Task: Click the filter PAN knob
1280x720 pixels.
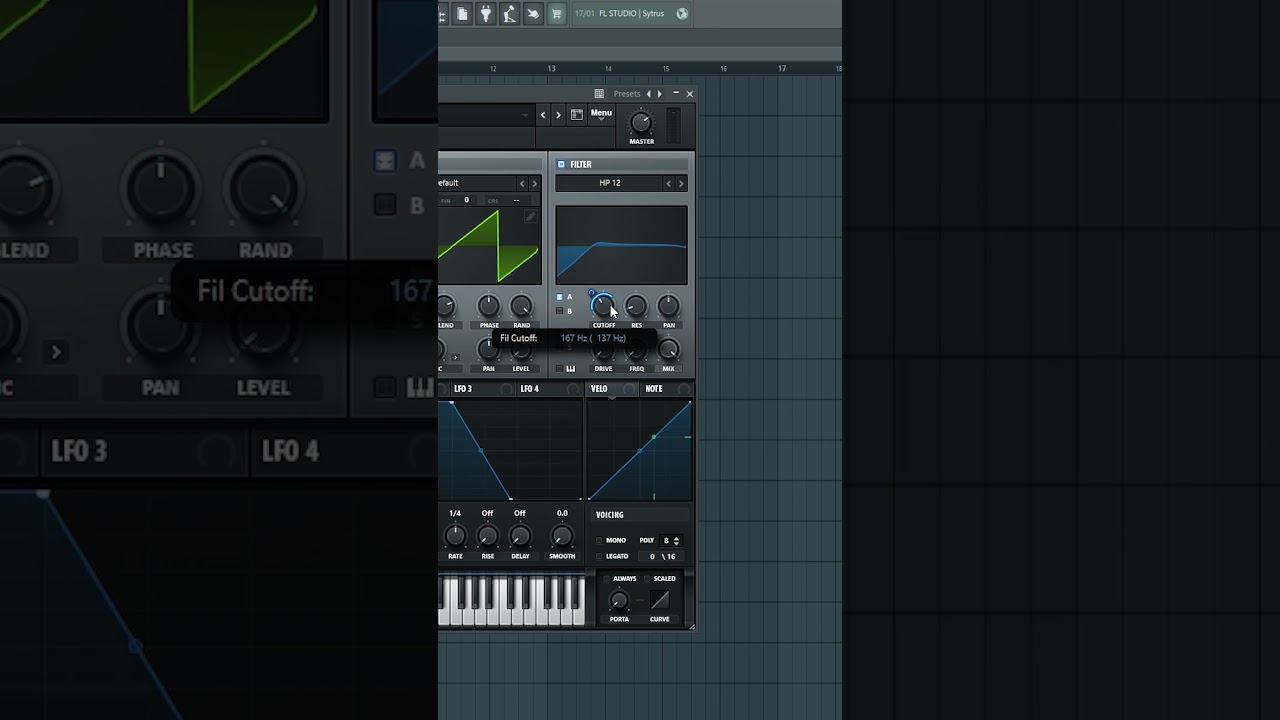Action: (669, 306)
